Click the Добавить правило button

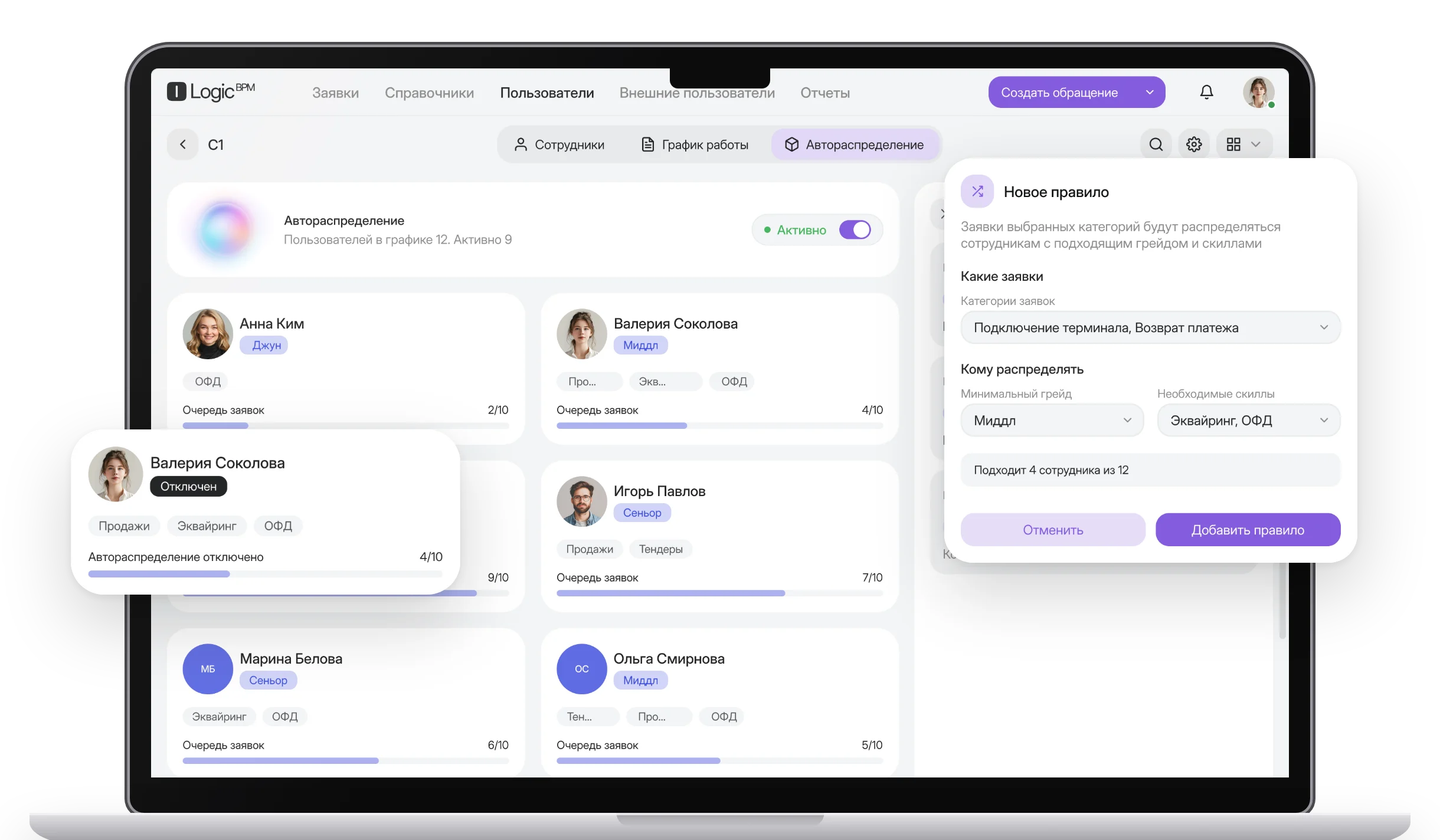(1248, 530)
